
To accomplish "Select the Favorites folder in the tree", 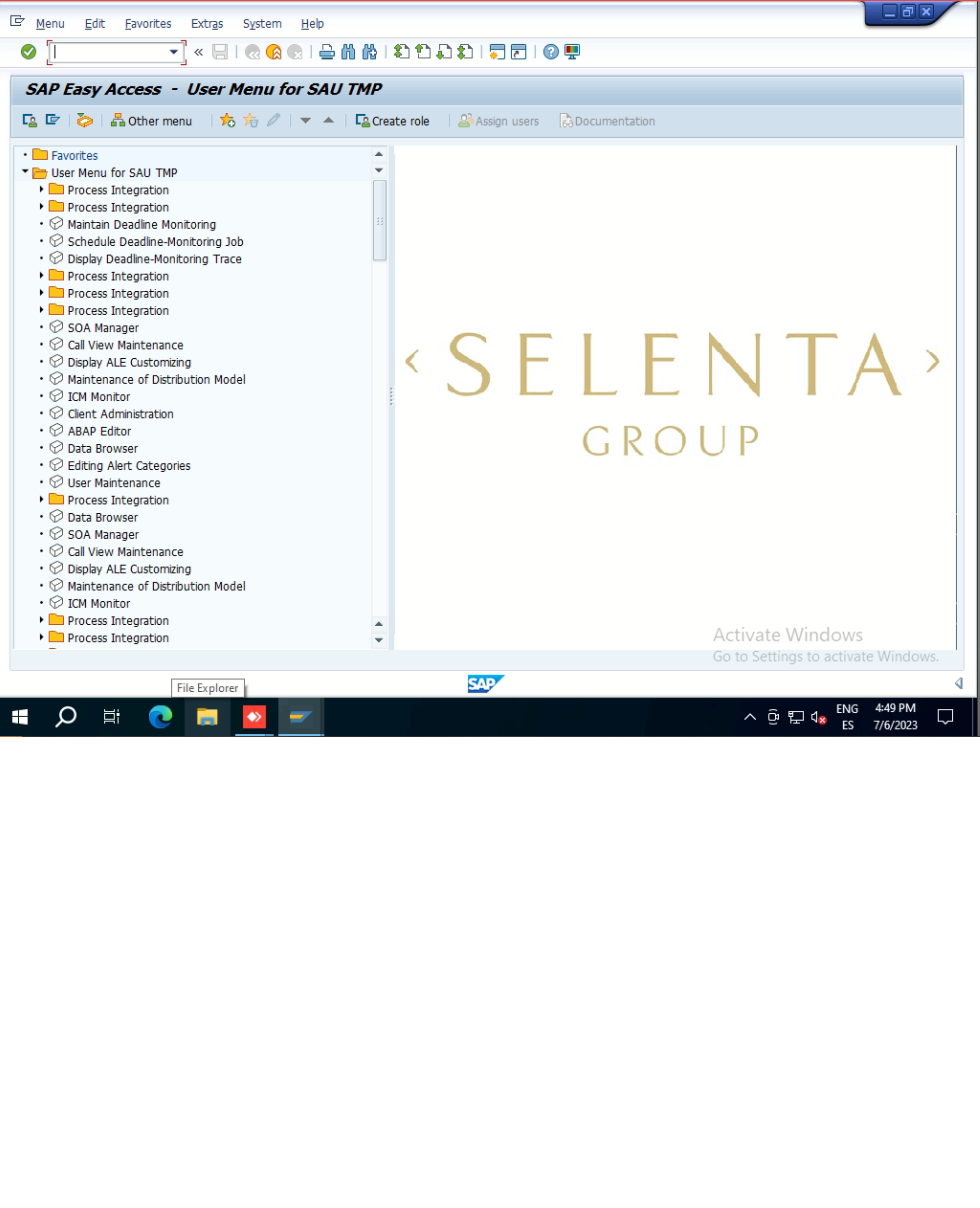I will coord(74,155).
